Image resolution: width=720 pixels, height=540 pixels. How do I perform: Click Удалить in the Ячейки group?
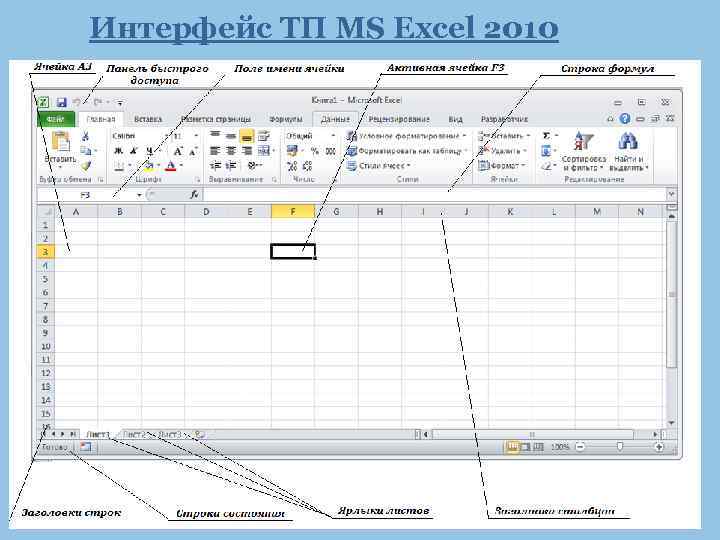501,151
